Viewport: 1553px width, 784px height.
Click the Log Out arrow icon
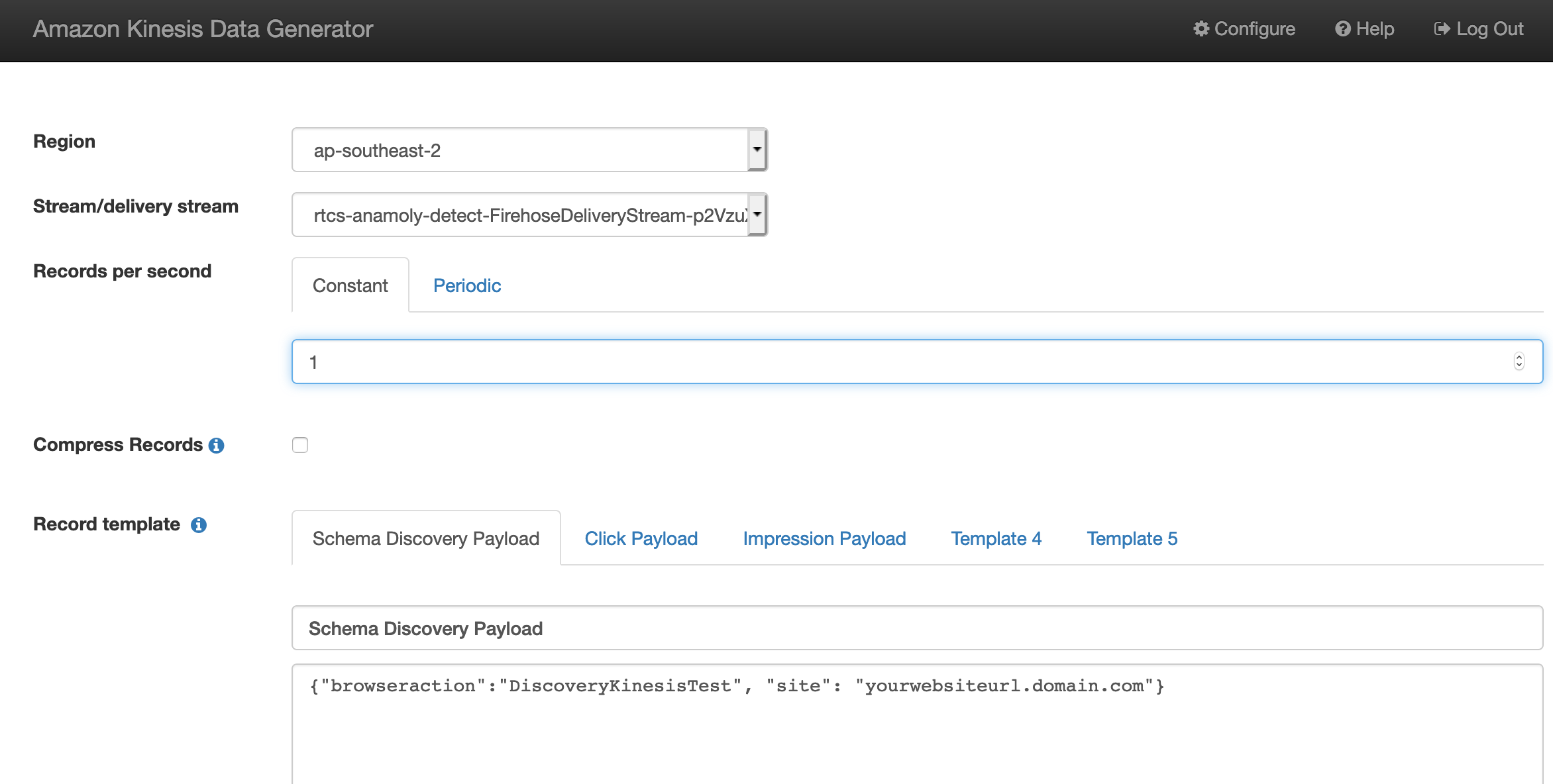point(1442,29)
